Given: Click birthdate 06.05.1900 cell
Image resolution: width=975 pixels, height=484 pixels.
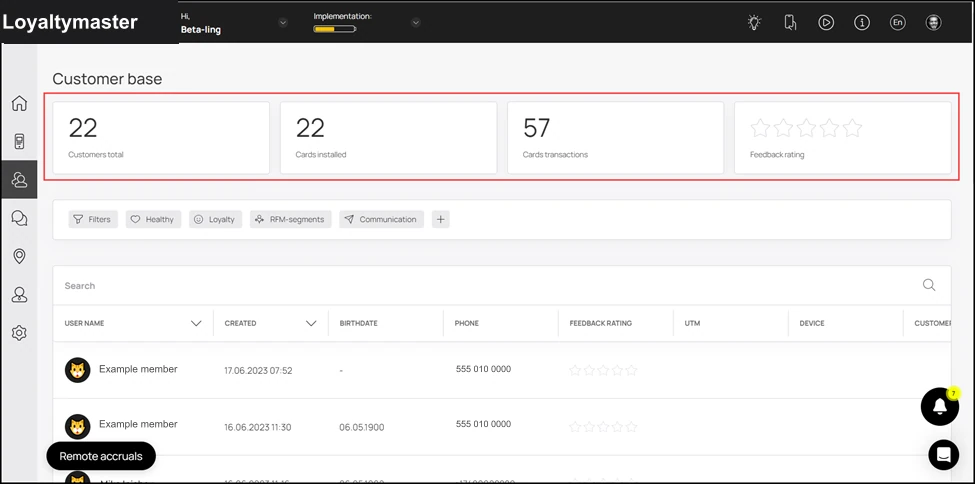Looking at the screenshot, I should pyautogui.click(x=362, y=427).
